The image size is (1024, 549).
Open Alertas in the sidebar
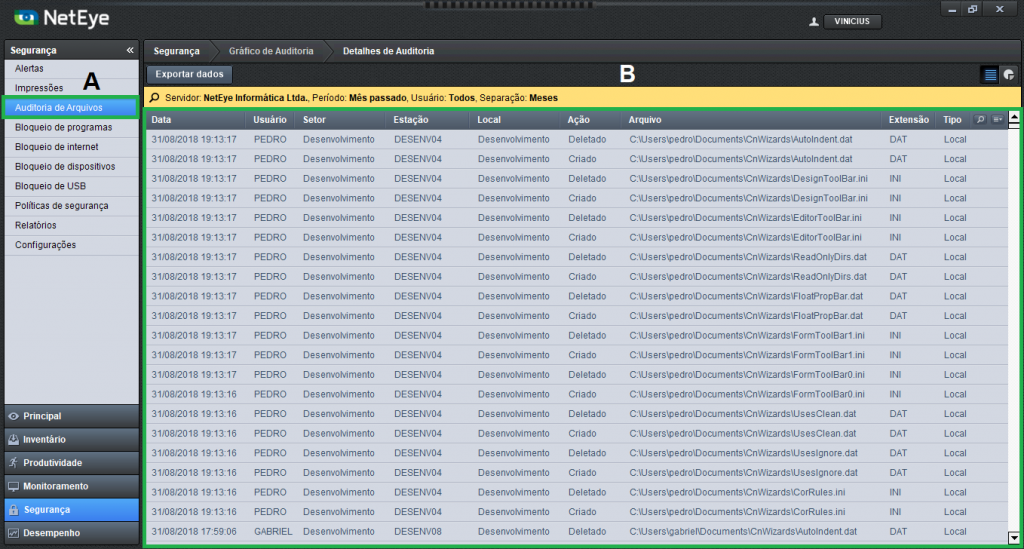click(x=71, y=69)
